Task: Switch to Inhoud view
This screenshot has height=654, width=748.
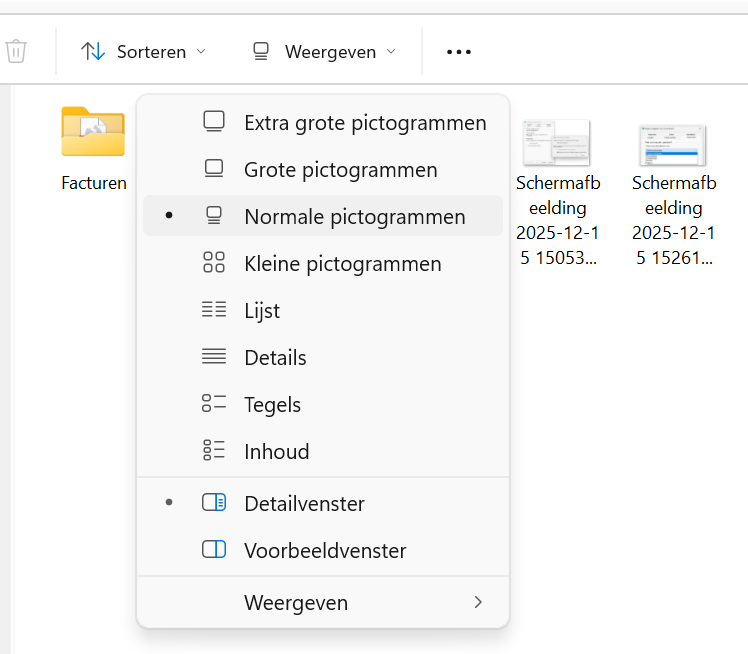Action: point(323,451)
